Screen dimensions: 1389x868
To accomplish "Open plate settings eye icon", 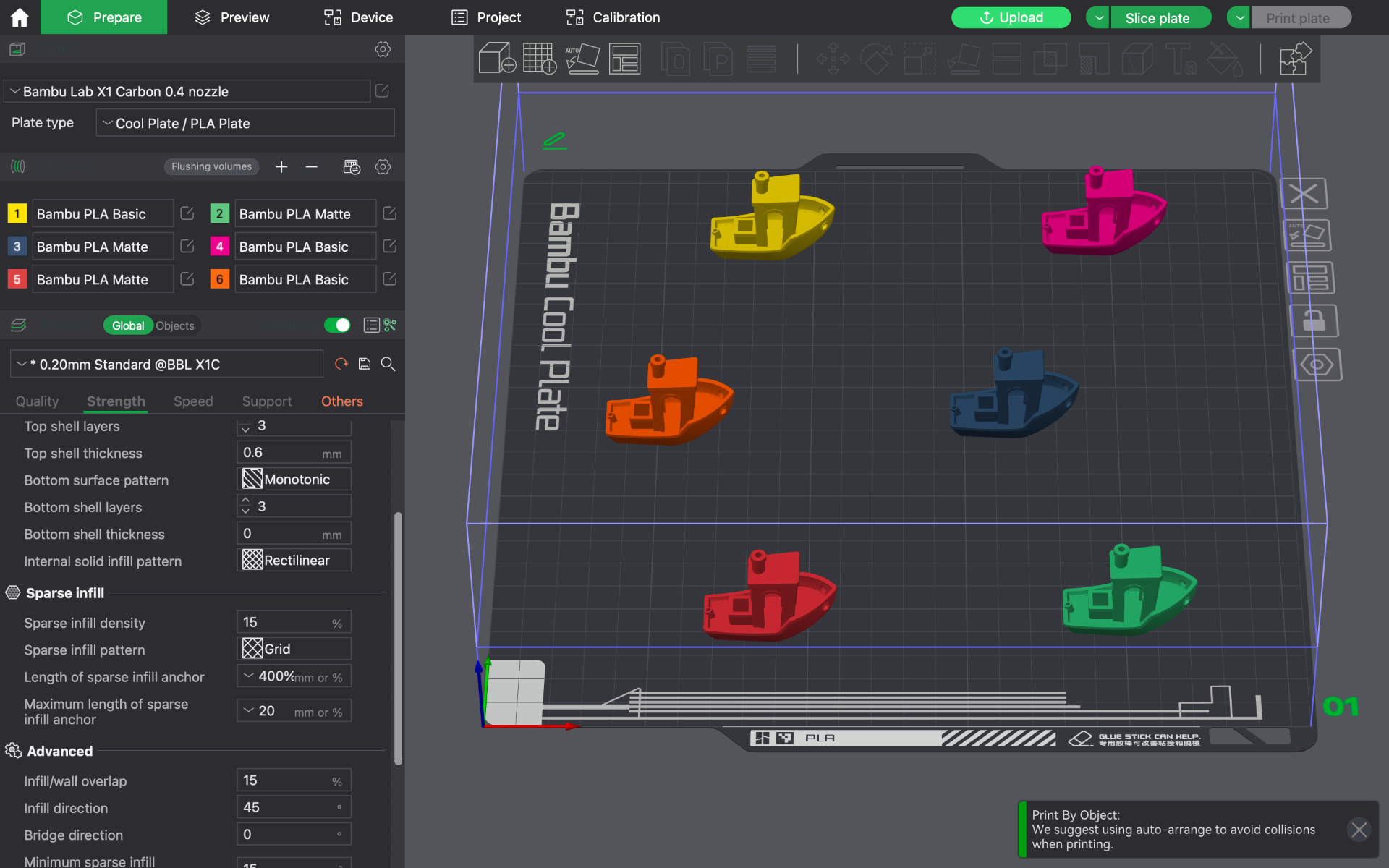I will coord(1317,365).
